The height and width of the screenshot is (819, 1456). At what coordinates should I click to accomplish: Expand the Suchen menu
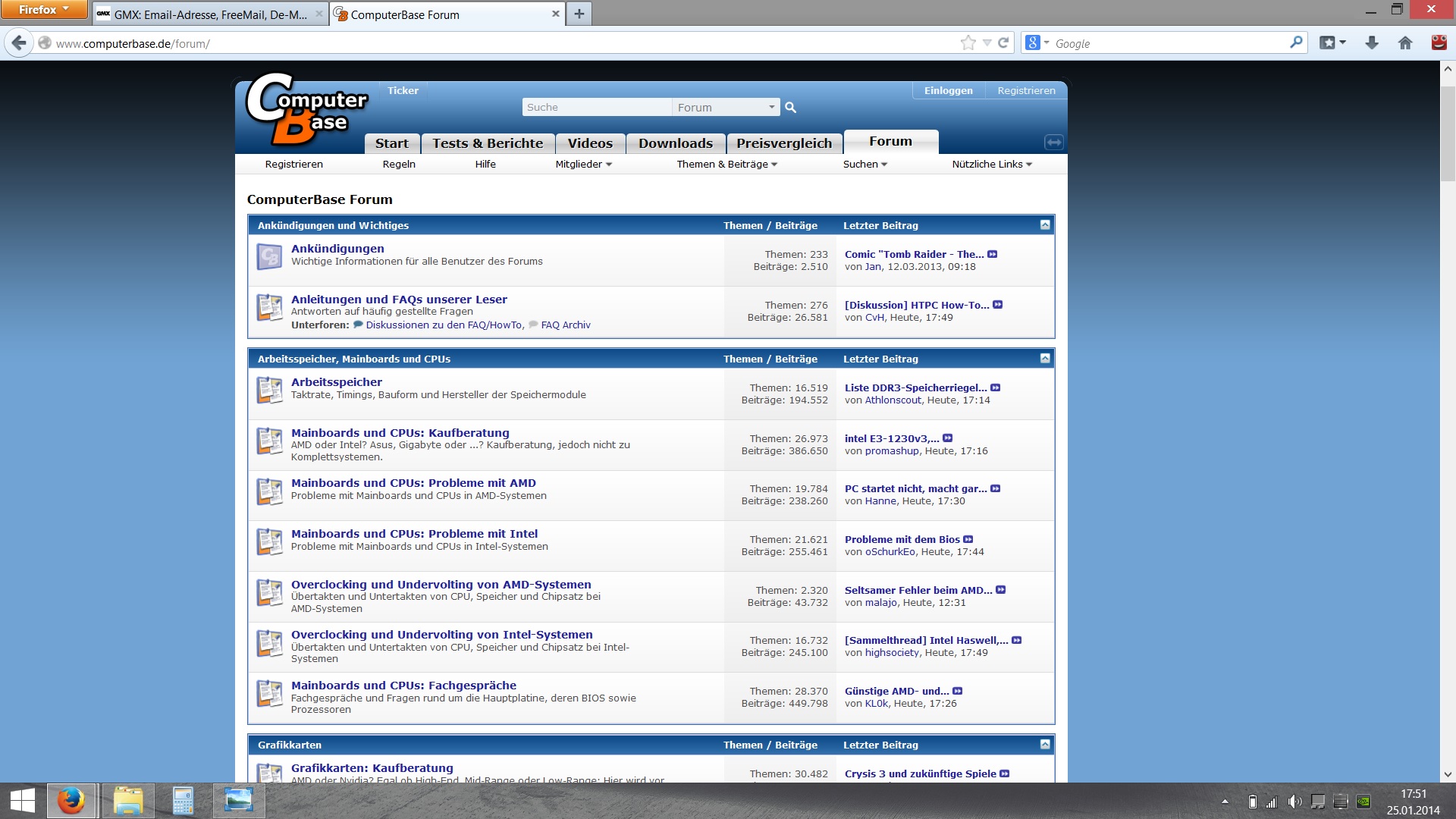click(864, 165)
